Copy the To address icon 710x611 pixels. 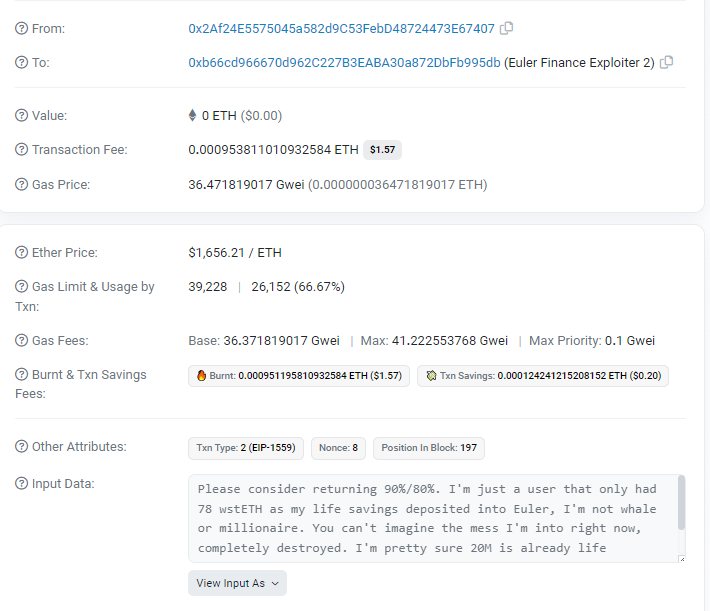[667, 62]
